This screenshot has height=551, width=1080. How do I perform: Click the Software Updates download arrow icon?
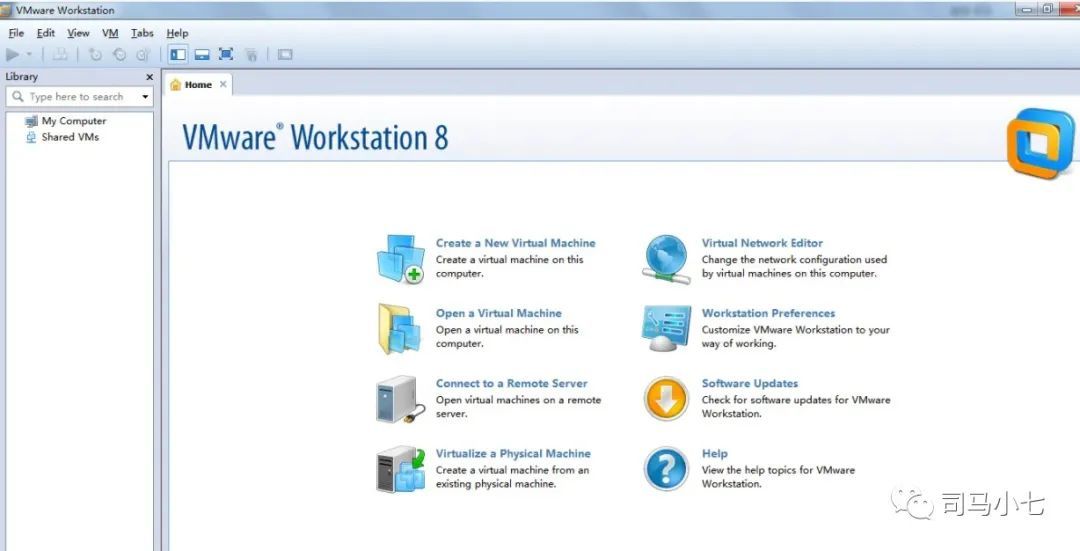tap(666, 399)
